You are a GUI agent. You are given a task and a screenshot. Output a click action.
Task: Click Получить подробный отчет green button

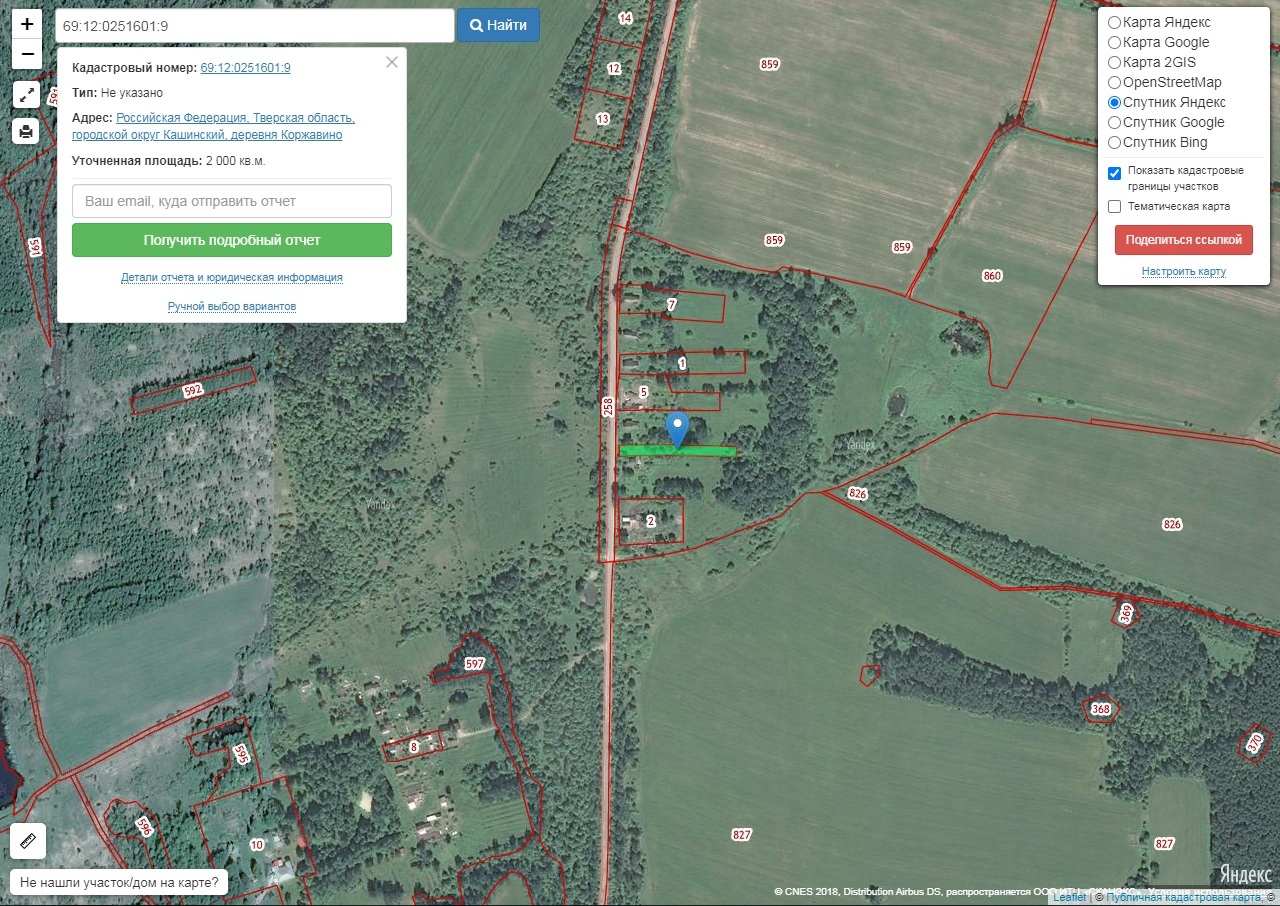click(232, 240)
